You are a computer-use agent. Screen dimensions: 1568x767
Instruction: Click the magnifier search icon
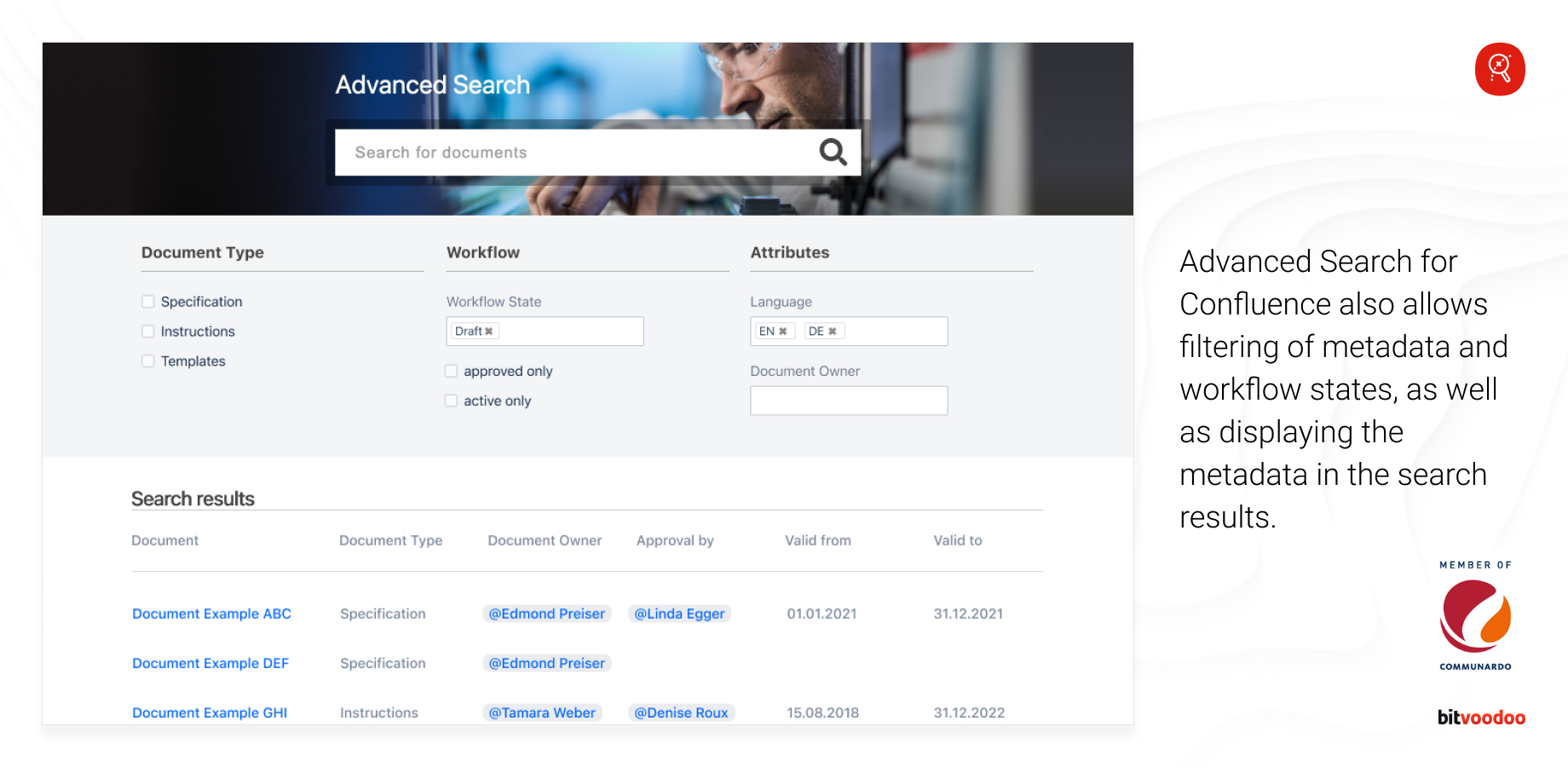(x=833, y=153)
